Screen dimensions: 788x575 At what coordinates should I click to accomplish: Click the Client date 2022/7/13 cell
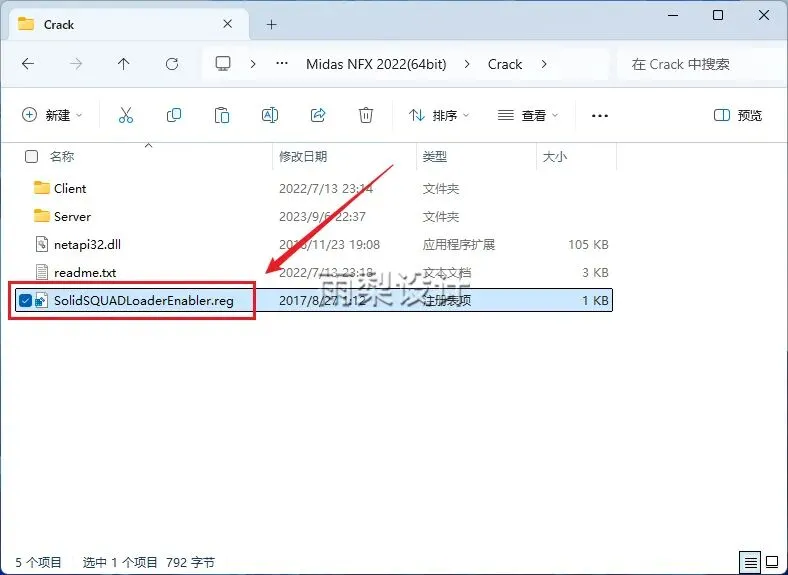pos(326,188)
